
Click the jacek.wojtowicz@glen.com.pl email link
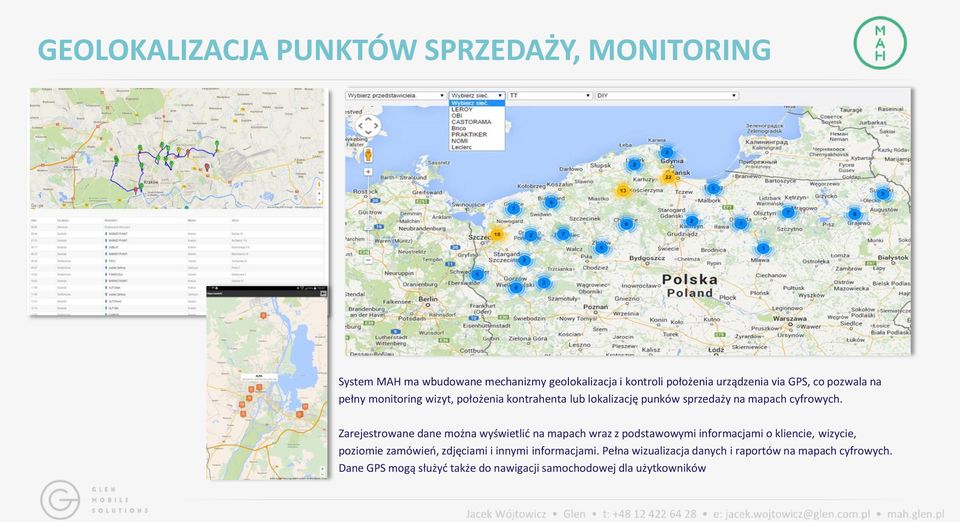pyautogui.click(x=798, y=514)
